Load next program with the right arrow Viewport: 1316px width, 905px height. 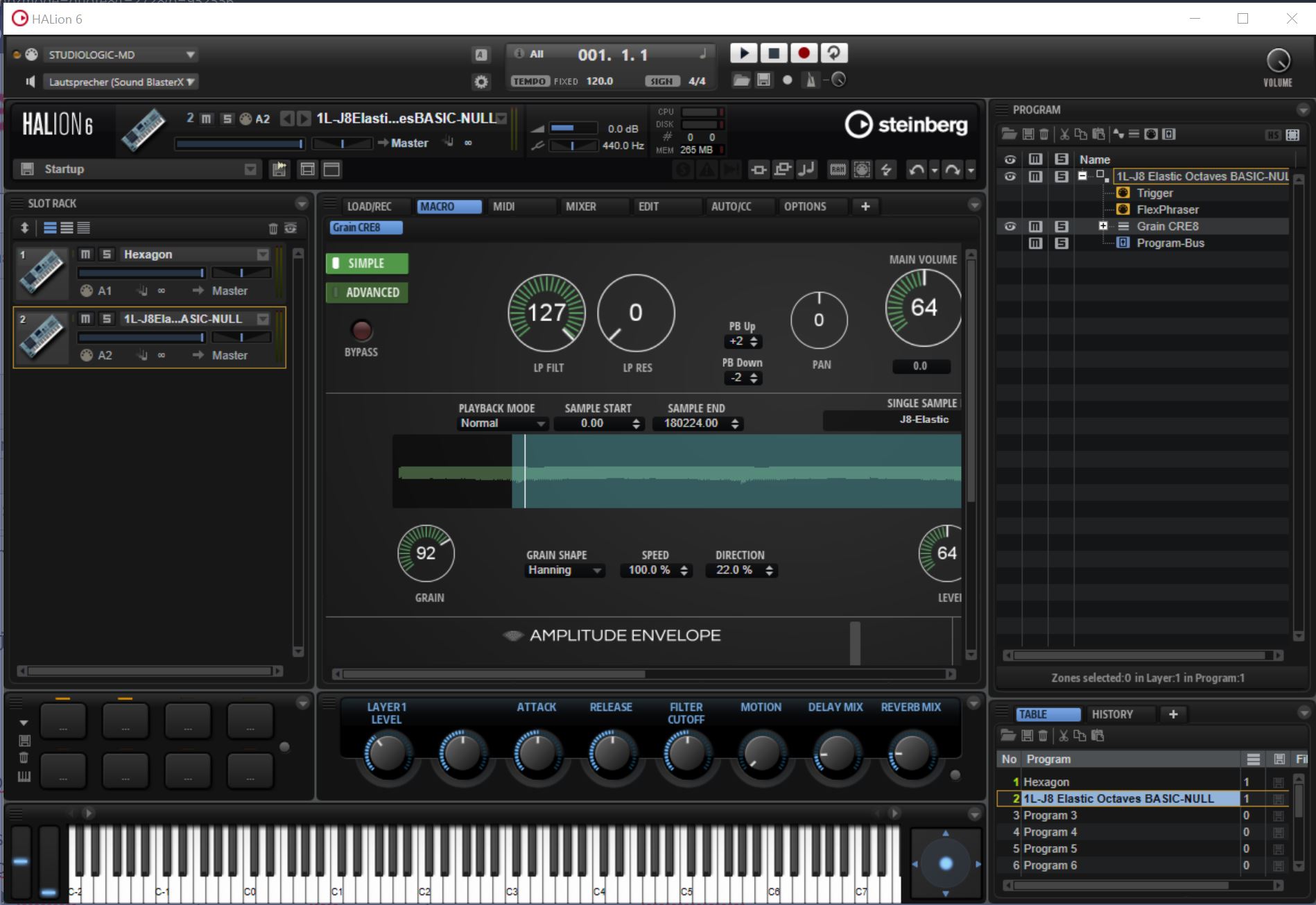click(304, 119)
